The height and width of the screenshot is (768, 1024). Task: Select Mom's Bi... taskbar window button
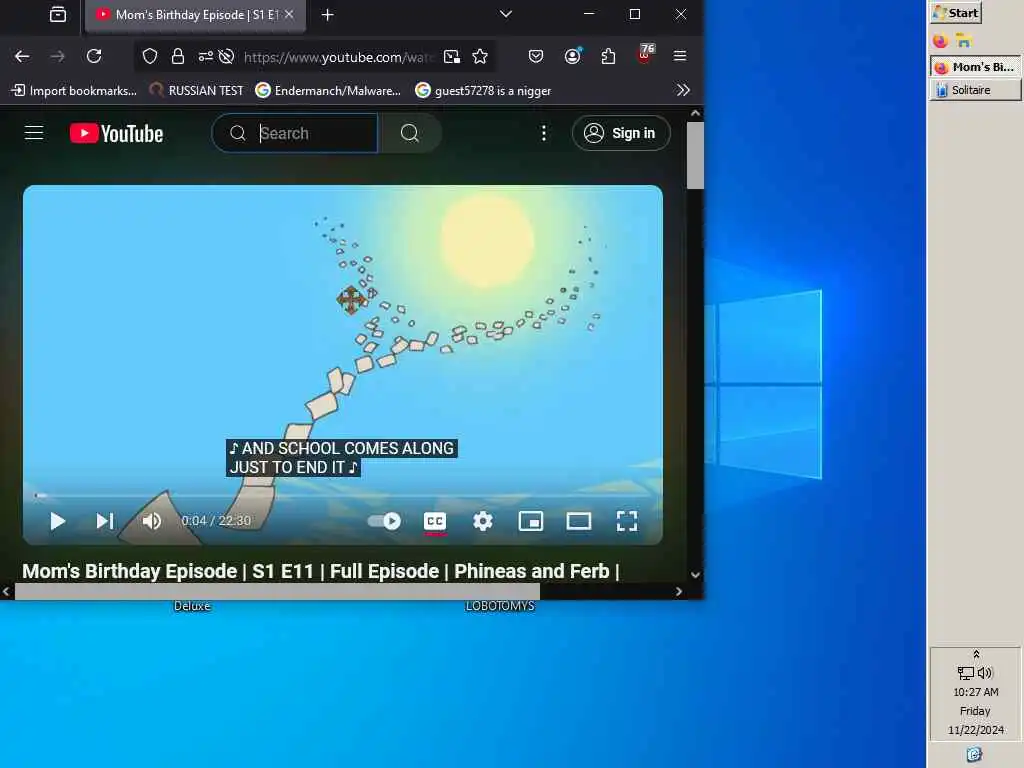tap(976, 67)
